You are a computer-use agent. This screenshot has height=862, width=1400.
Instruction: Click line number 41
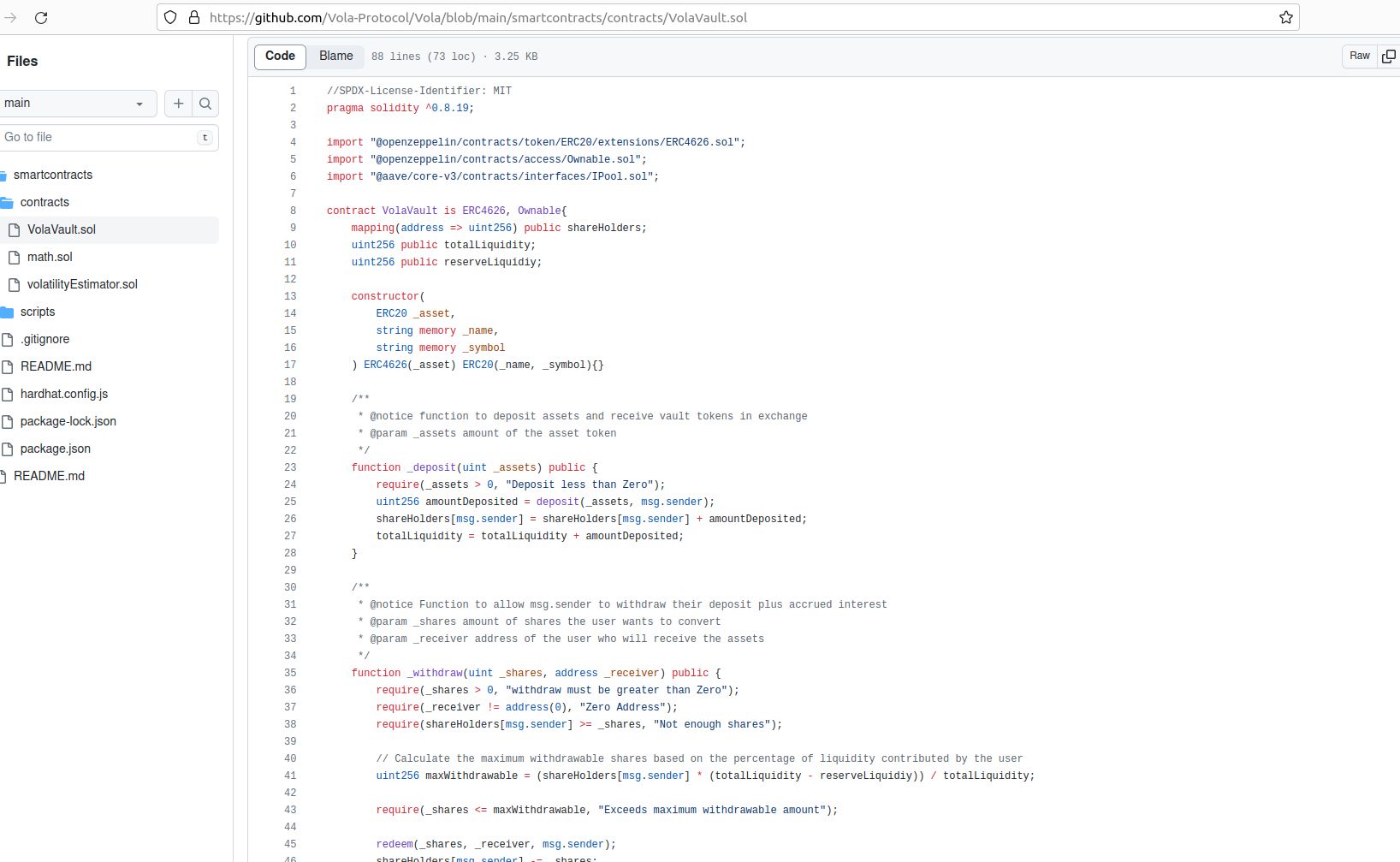(290, 776)
